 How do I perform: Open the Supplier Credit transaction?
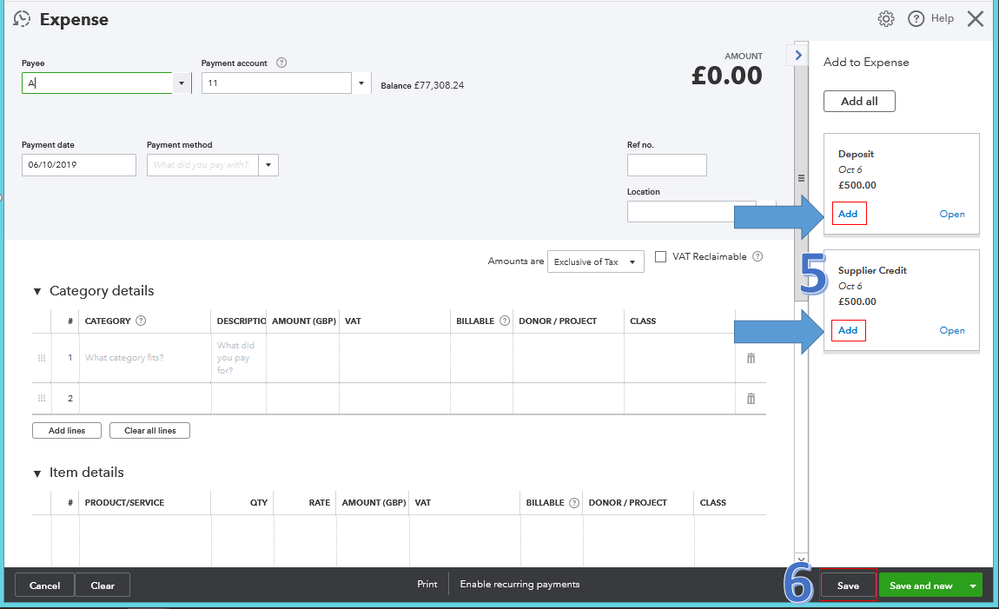tap(952, 331)
